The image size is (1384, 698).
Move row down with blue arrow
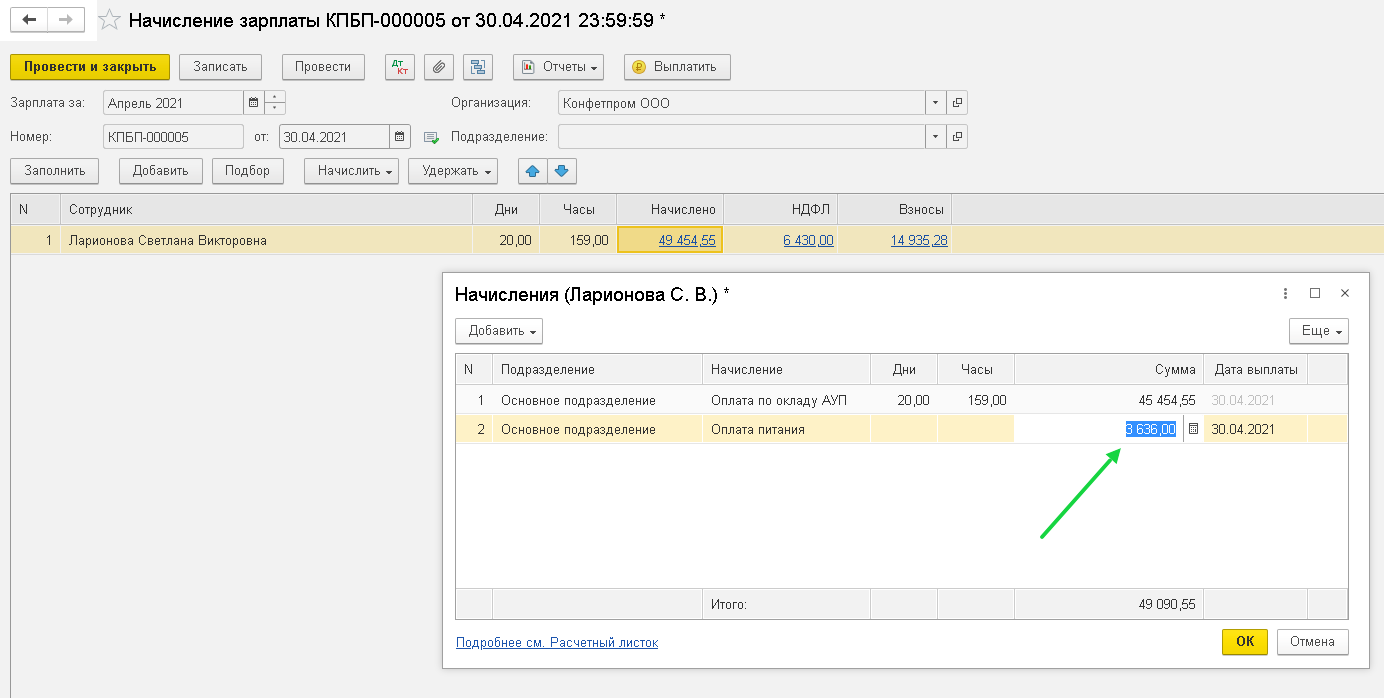pos(562,171)
